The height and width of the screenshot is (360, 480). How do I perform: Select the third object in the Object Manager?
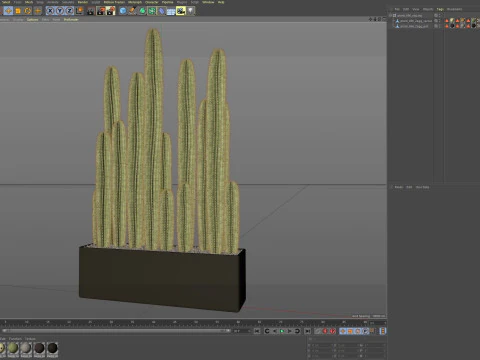(414, 26)
